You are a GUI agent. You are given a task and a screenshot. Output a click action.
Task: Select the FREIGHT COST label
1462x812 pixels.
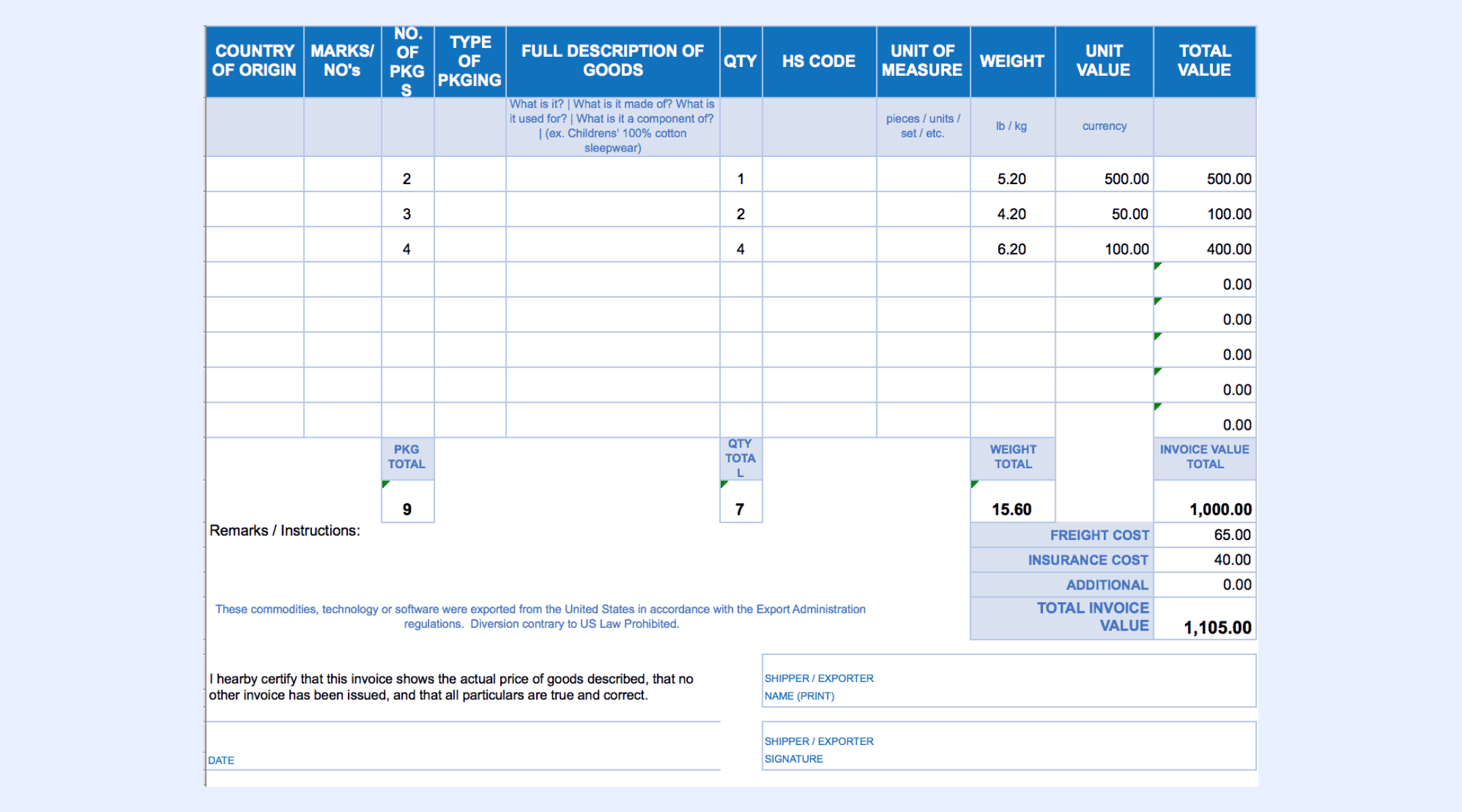tap(1062, 535)
